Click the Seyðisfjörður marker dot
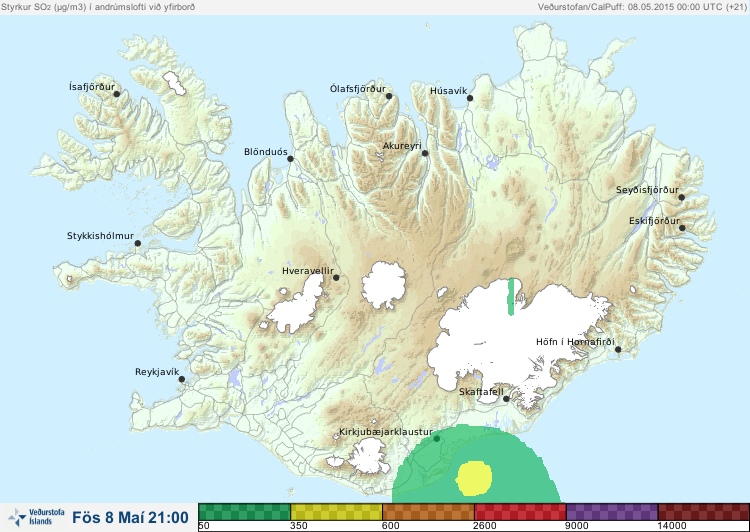 (682, 197)
